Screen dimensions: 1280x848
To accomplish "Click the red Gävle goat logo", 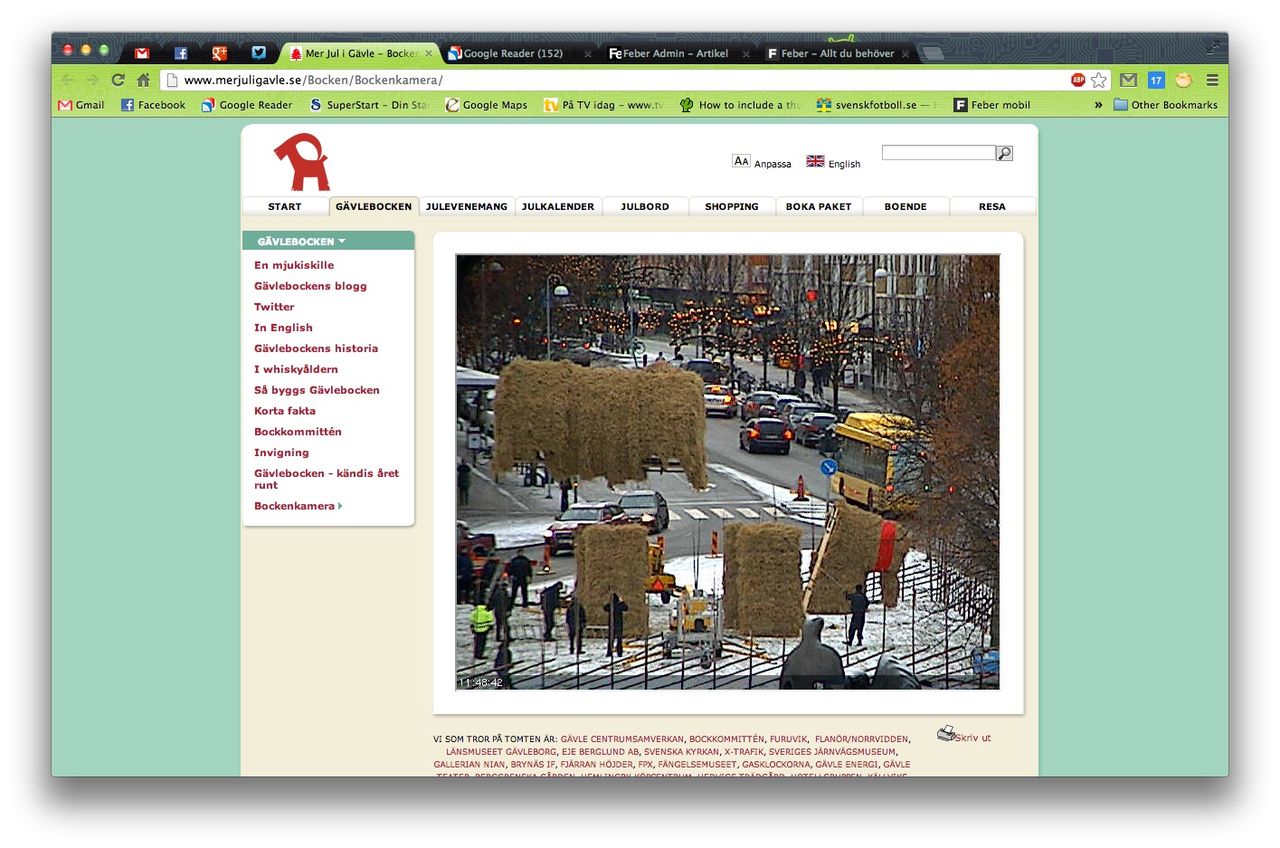I will (x=301, y=162).
